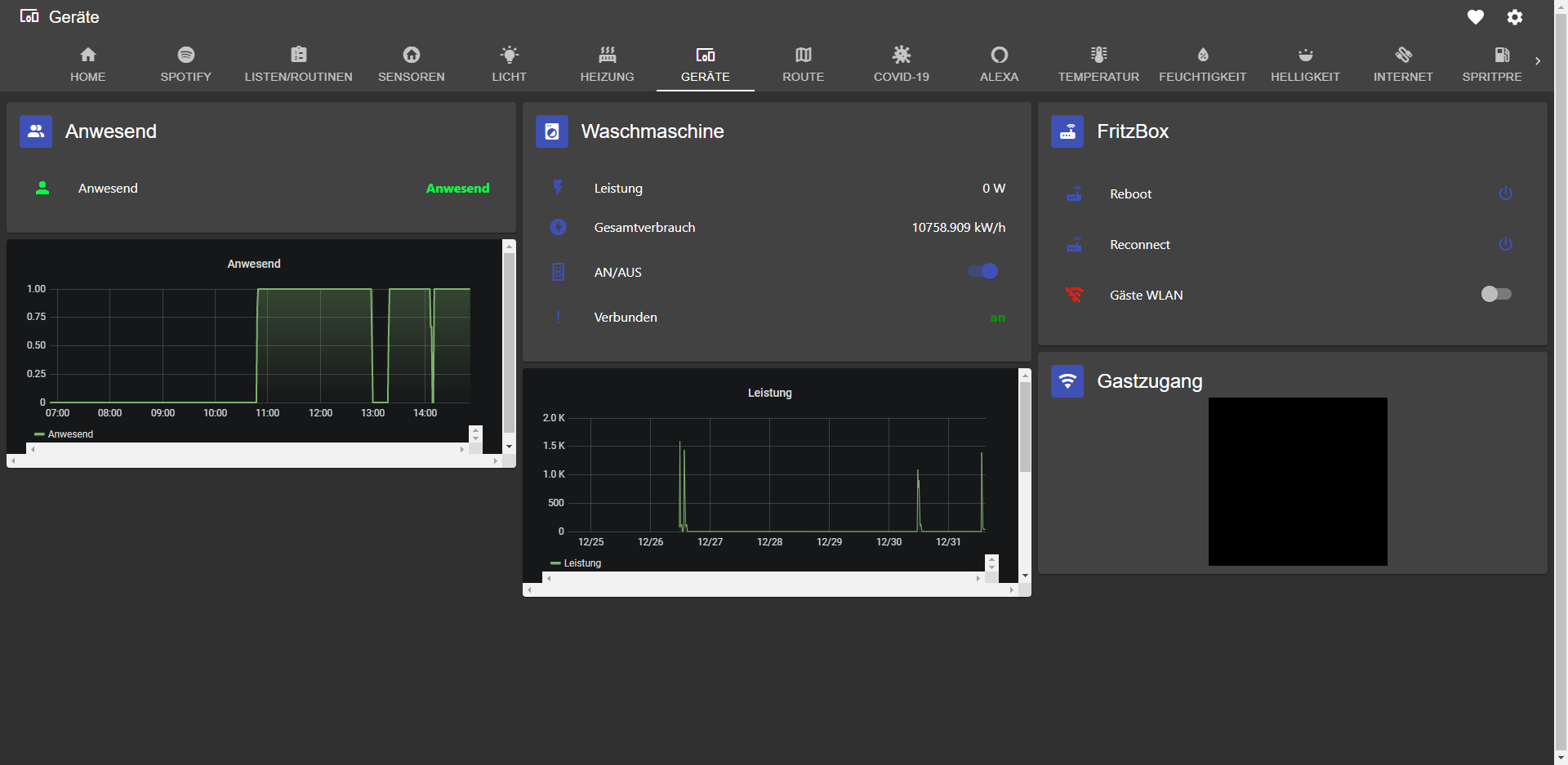This screenshot has width=1568, height=765.
Task: Open the LISTEN/ROUTINEN tab
Action: click(x=299, y=64)
